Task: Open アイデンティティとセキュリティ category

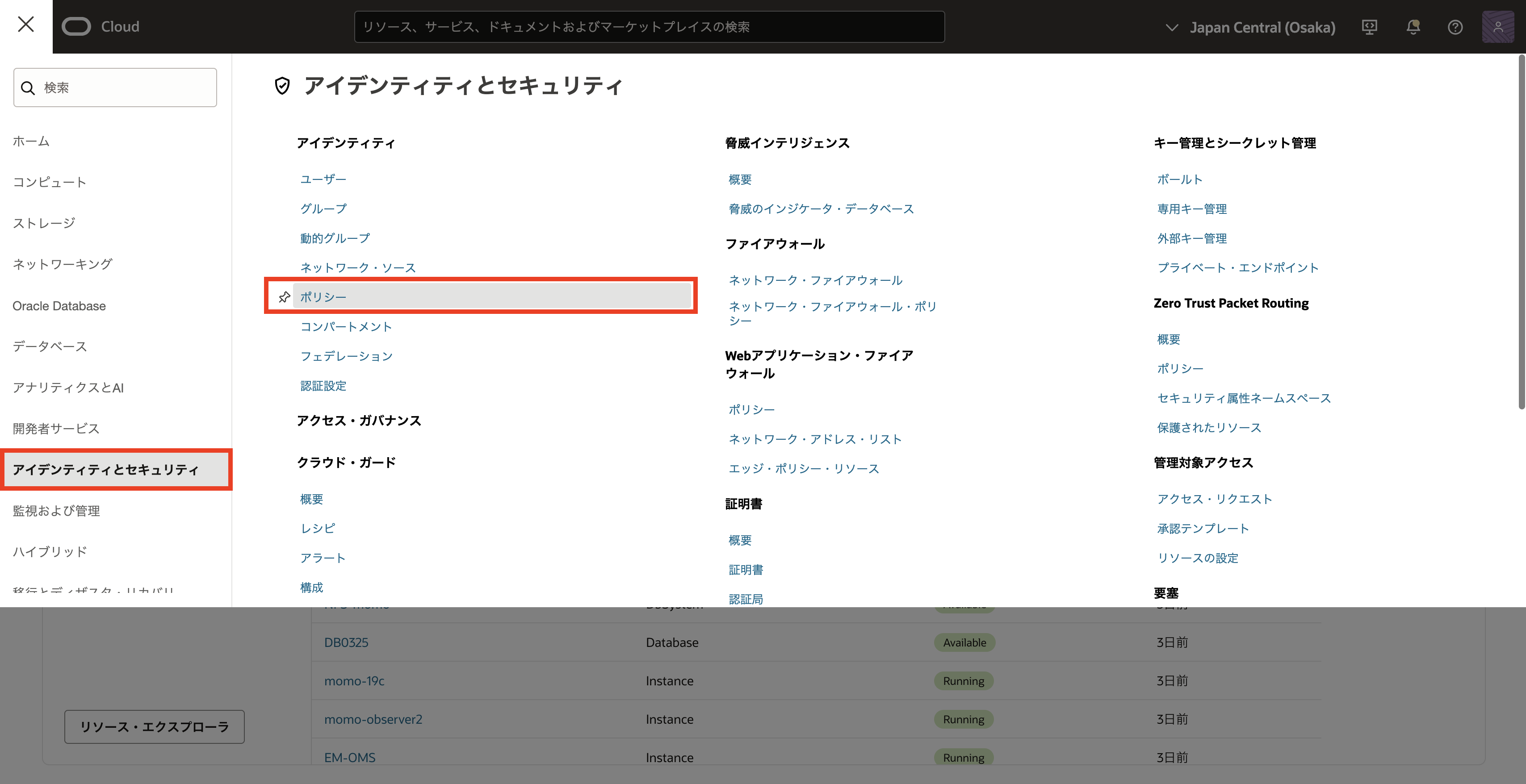Action: pos(105,470)
